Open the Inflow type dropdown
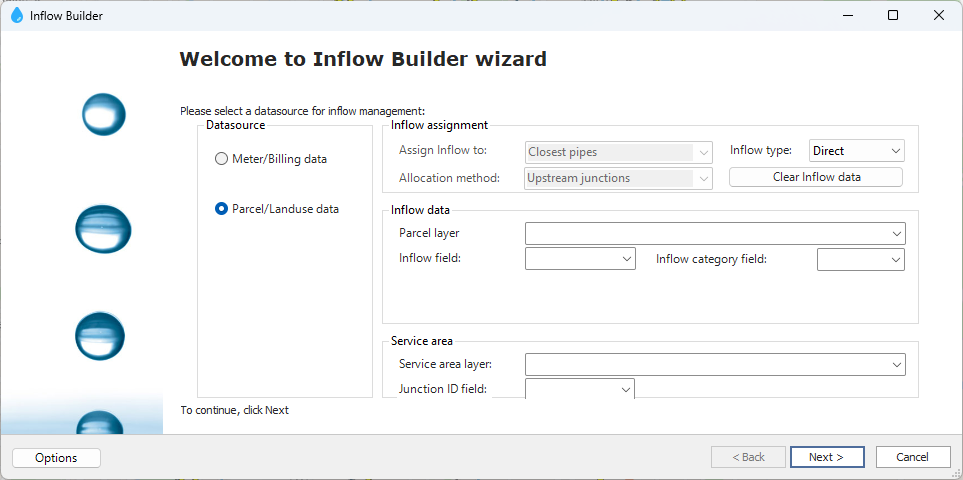This screenshot has height=480, width=963. click(856, 151)
